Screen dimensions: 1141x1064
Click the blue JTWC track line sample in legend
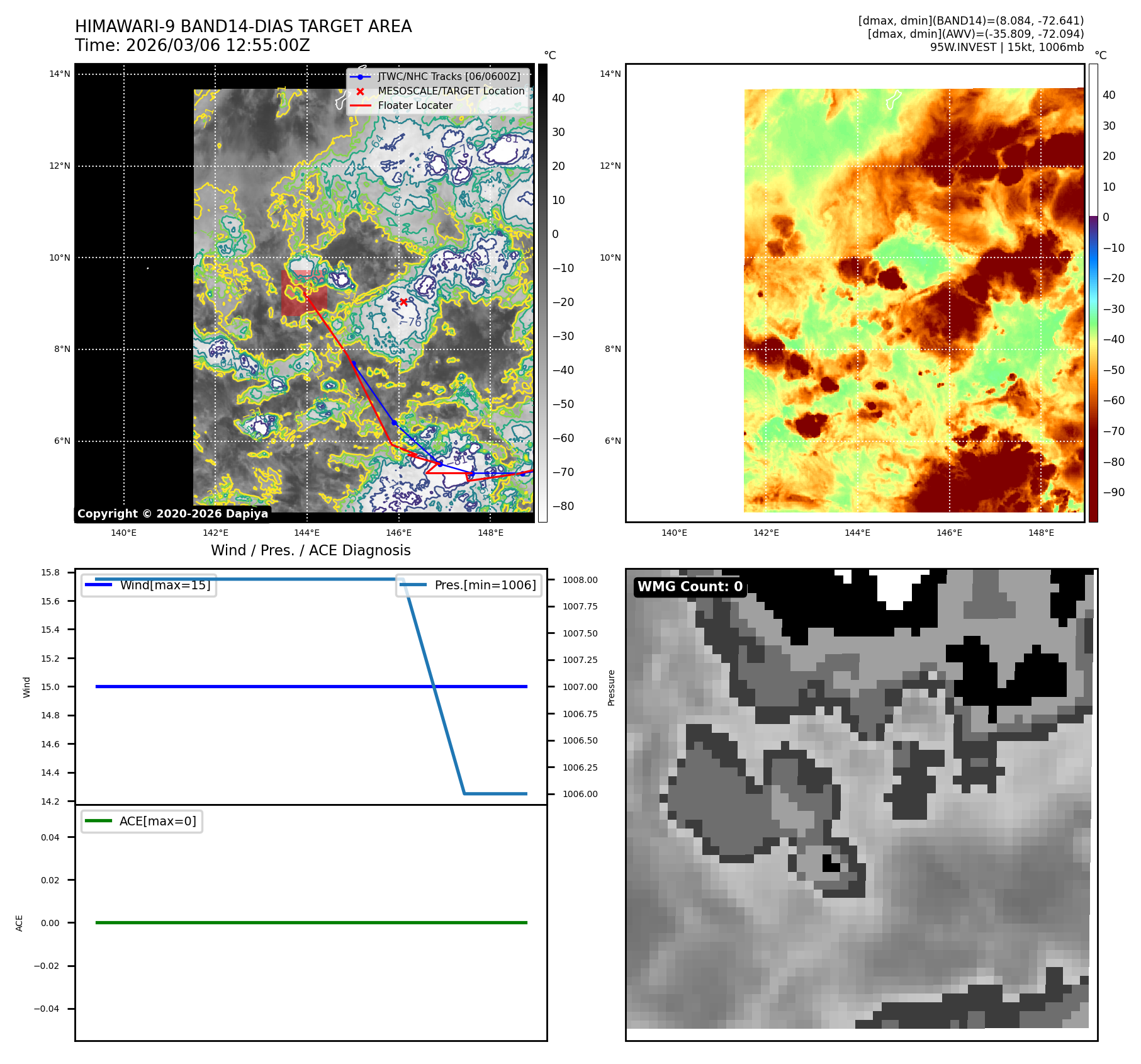[x=360, y=77]
